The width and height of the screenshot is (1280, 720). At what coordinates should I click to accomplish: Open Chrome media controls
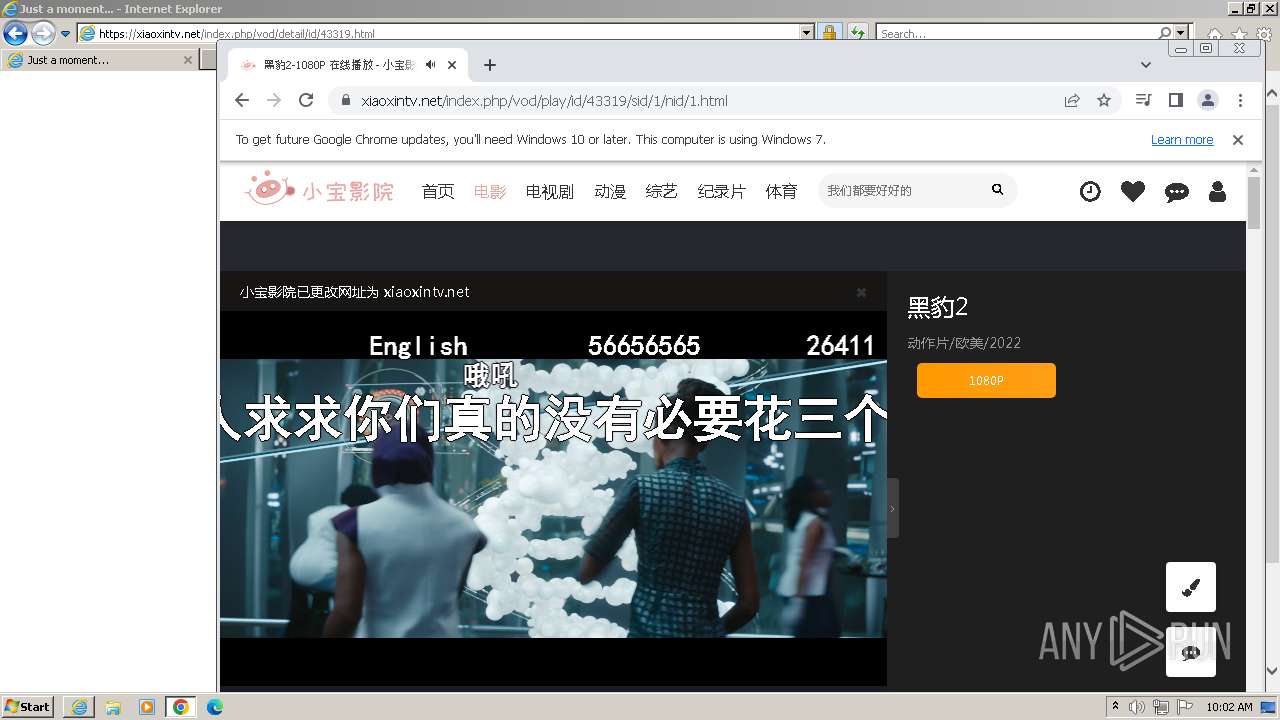point(1144,100)
